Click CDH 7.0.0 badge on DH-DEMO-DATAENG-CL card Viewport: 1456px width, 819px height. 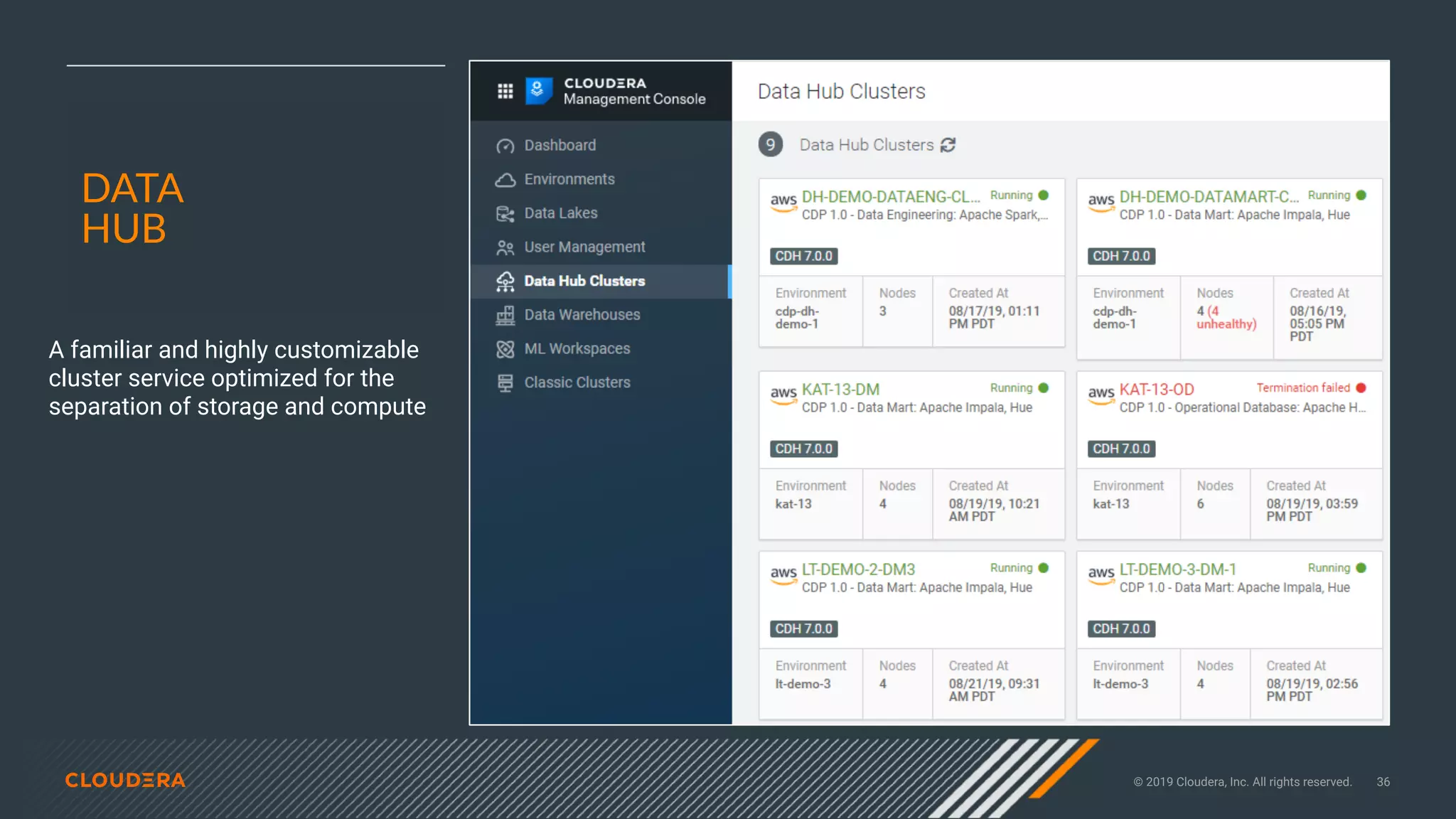pos(804,257)
